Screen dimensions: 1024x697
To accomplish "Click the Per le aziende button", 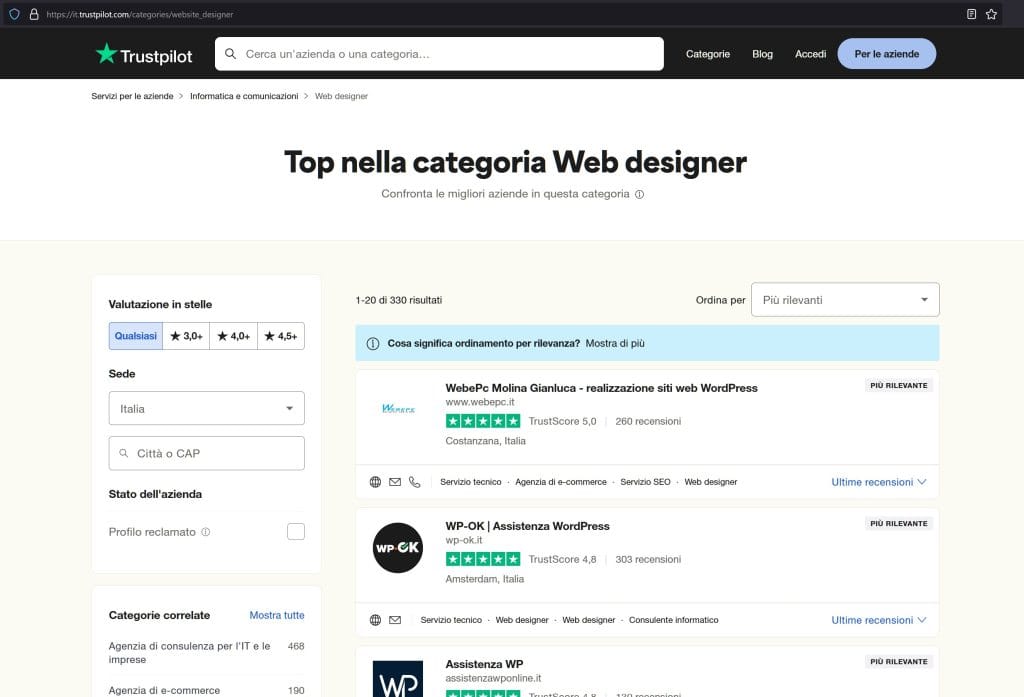I will pyautogui.click(x=887, y=54).
